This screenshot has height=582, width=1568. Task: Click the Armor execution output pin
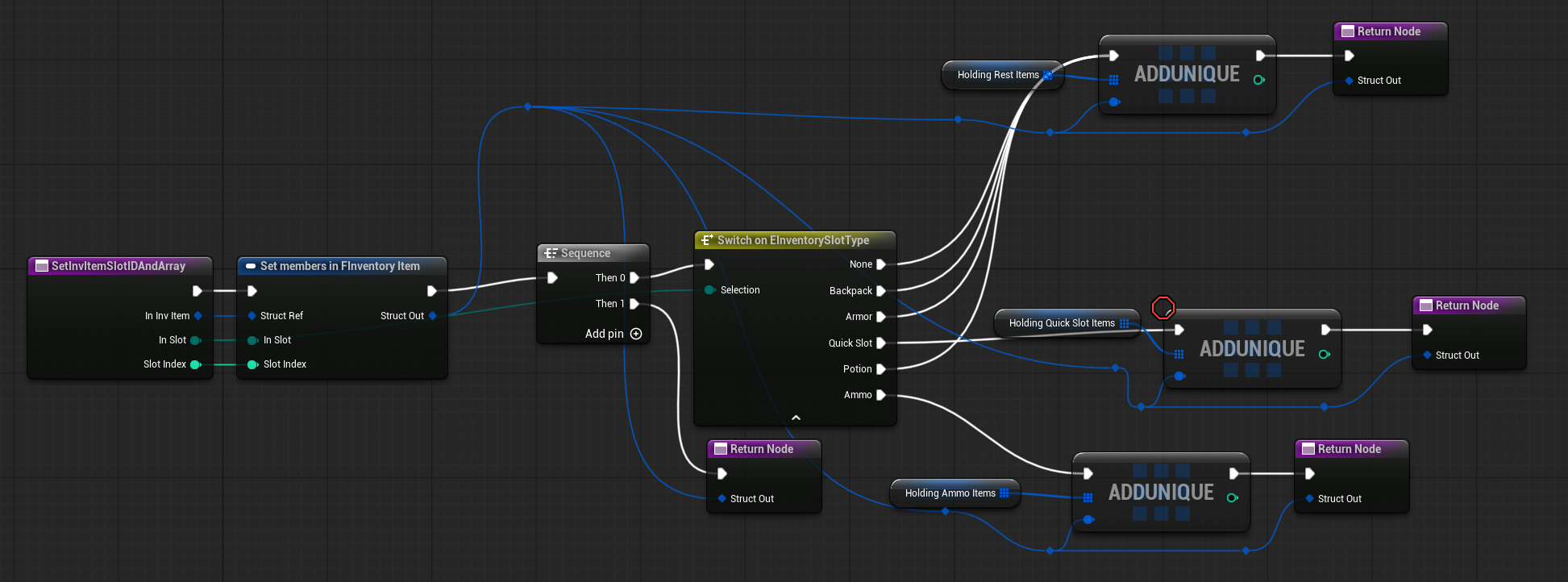[881, 317]
